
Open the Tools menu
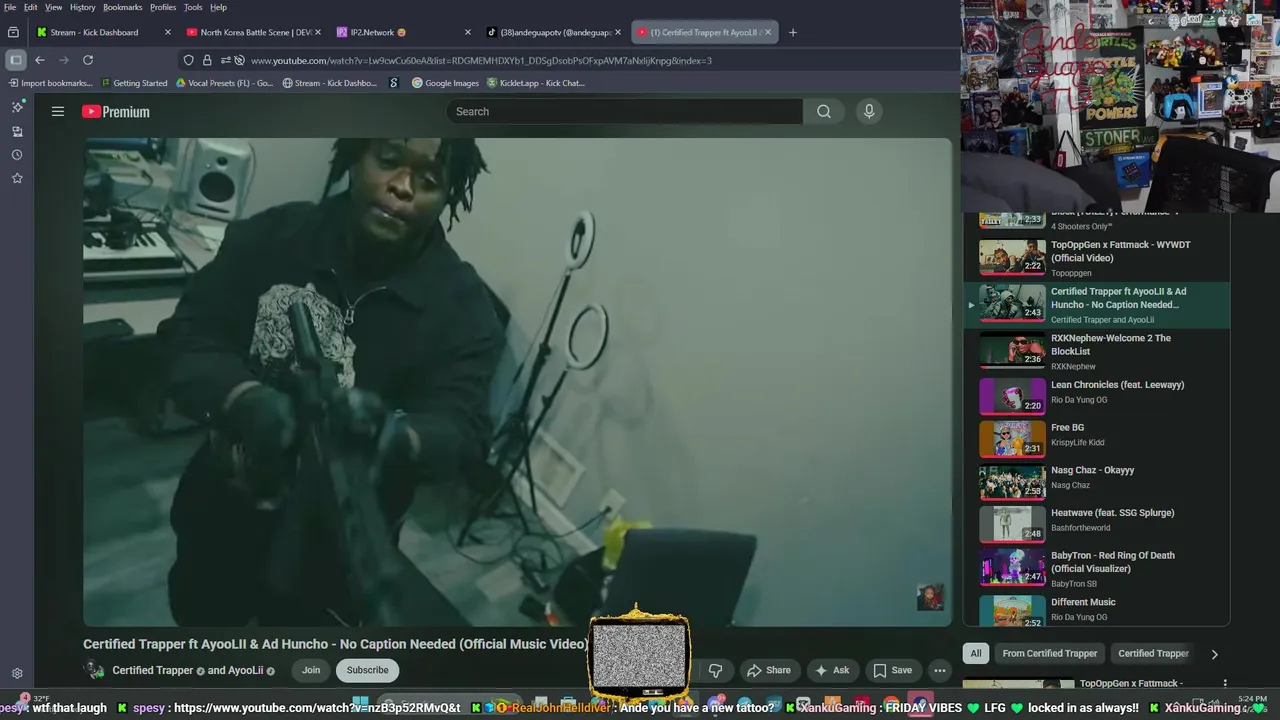click(x=193, y=7)
